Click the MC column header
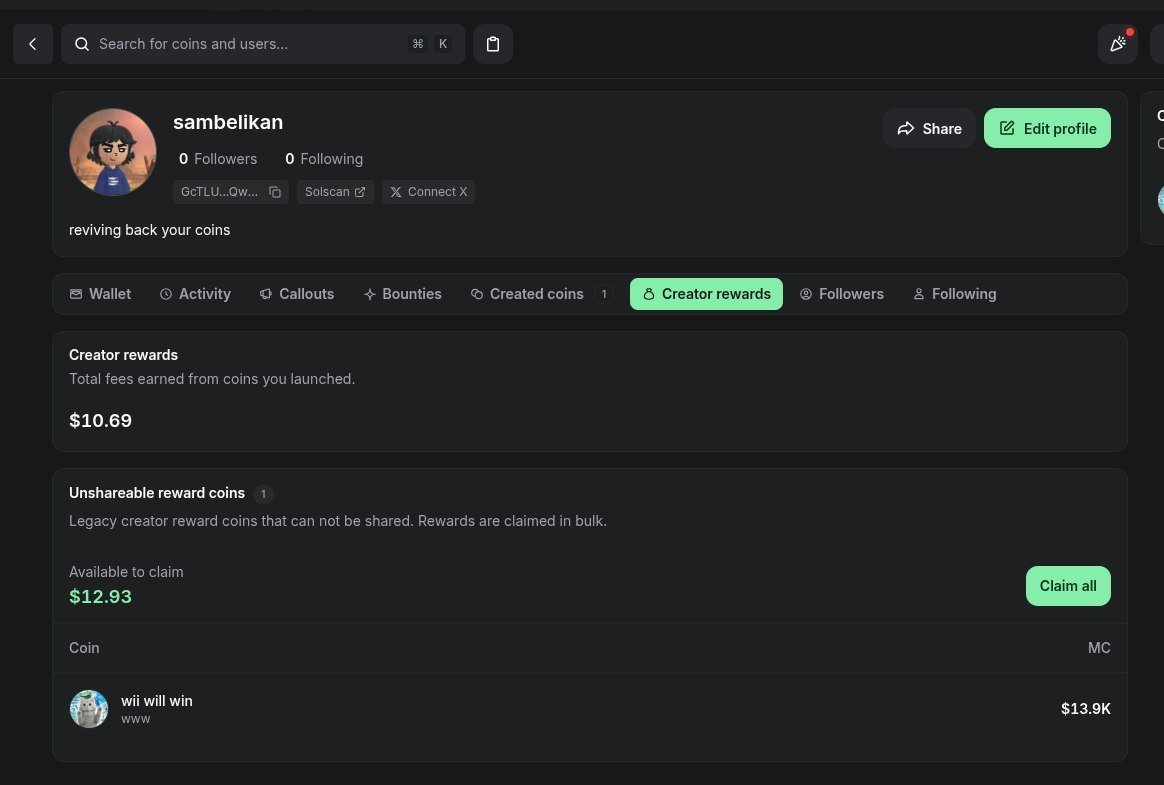 1099,648
